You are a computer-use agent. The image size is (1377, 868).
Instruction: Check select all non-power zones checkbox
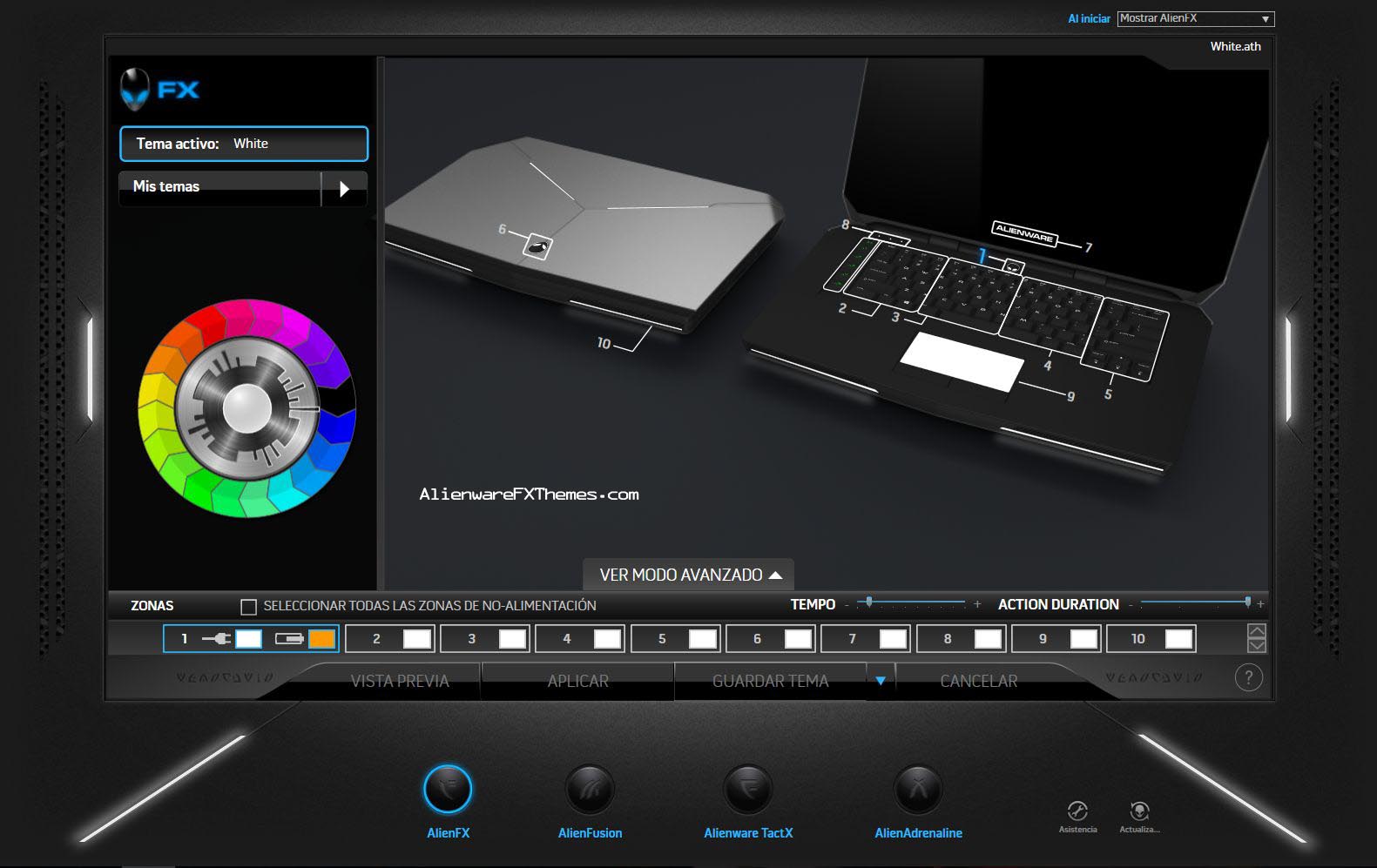[x=248, y=606]
